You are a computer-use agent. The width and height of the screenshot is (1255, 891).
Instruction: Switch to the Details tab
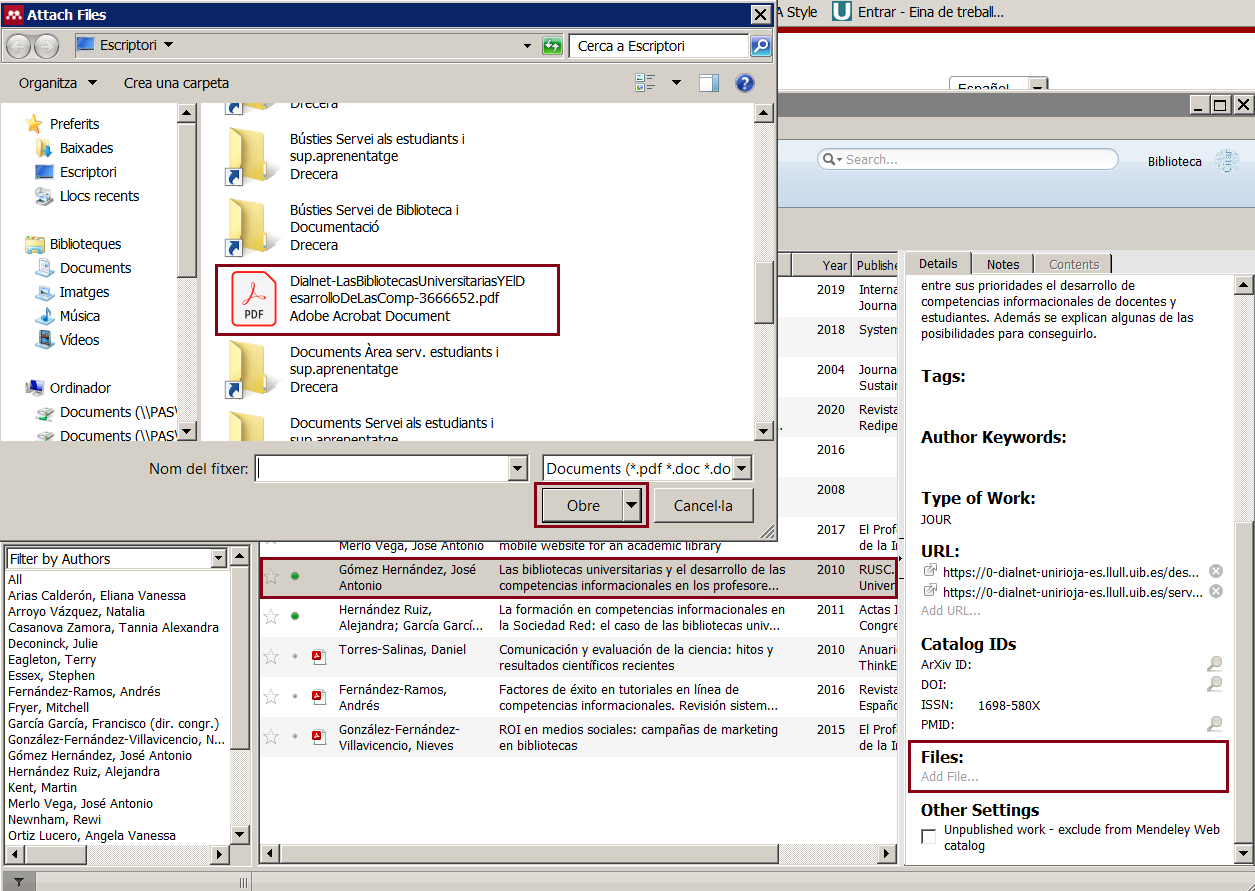938,264
